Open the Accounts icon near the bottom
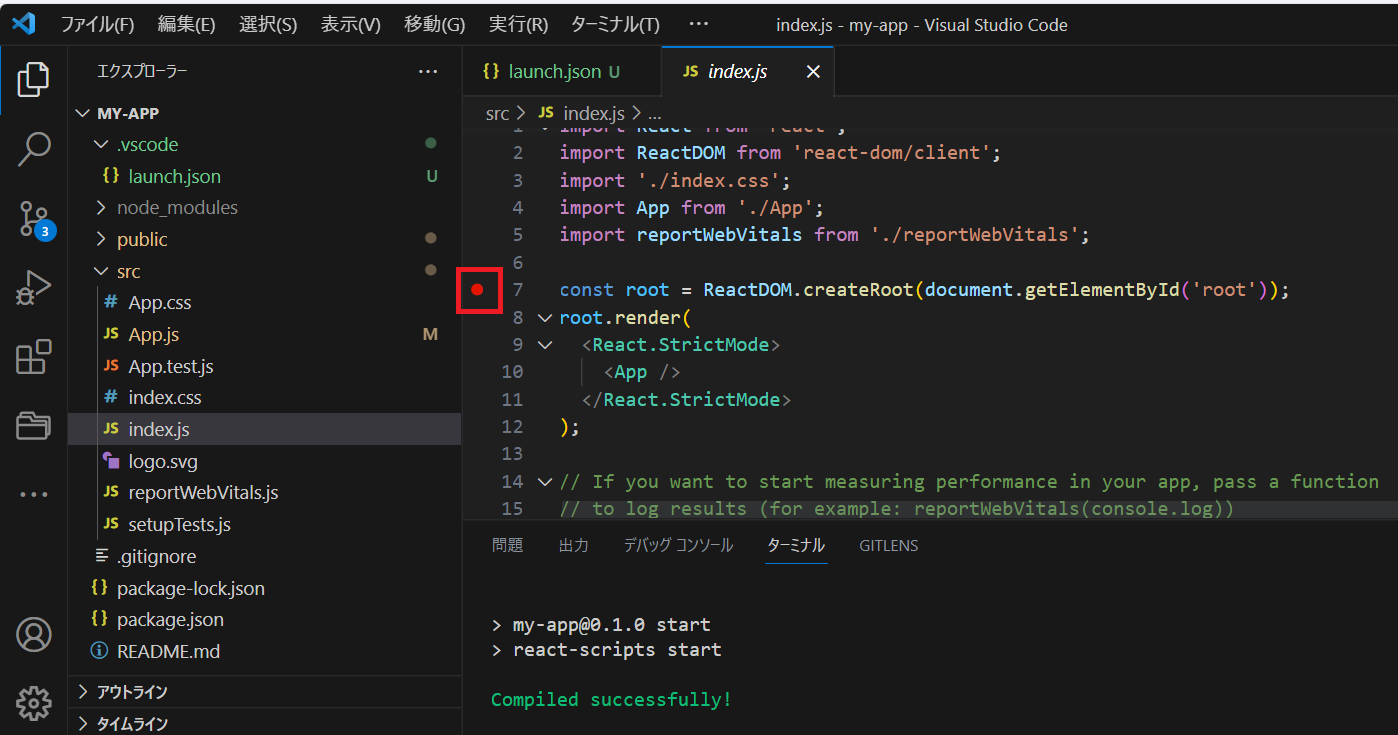Image resolution: width=1398 pixels, height=735 pixels. click(33, 634)
